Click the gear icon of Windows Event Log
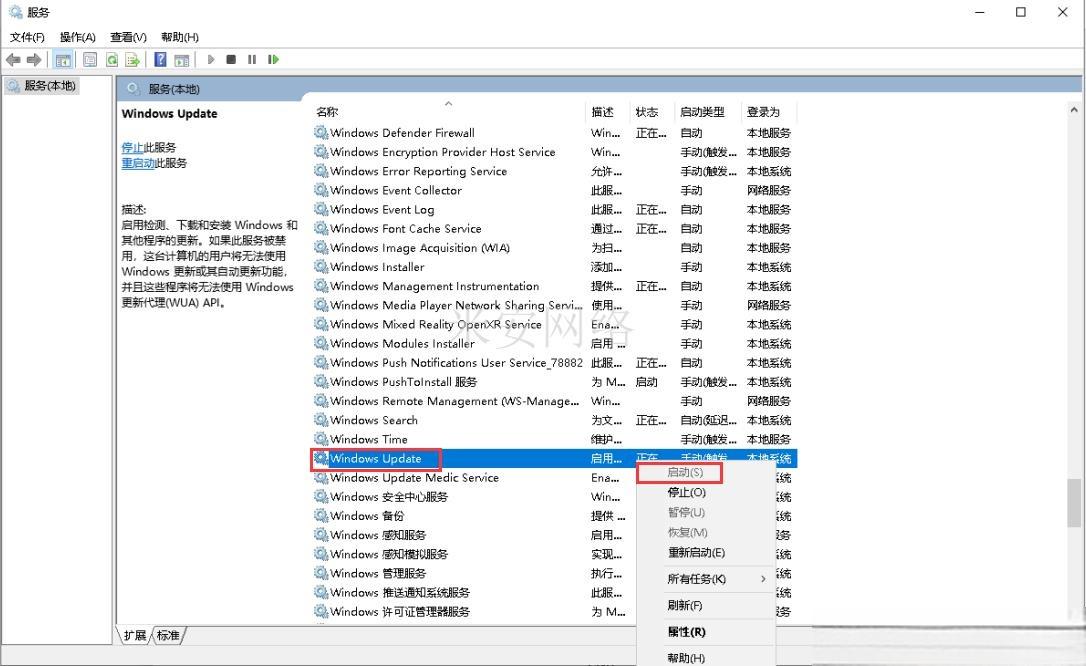This screenshot has height=666, width=1086. pyautogui.click(x=321, y=209)
